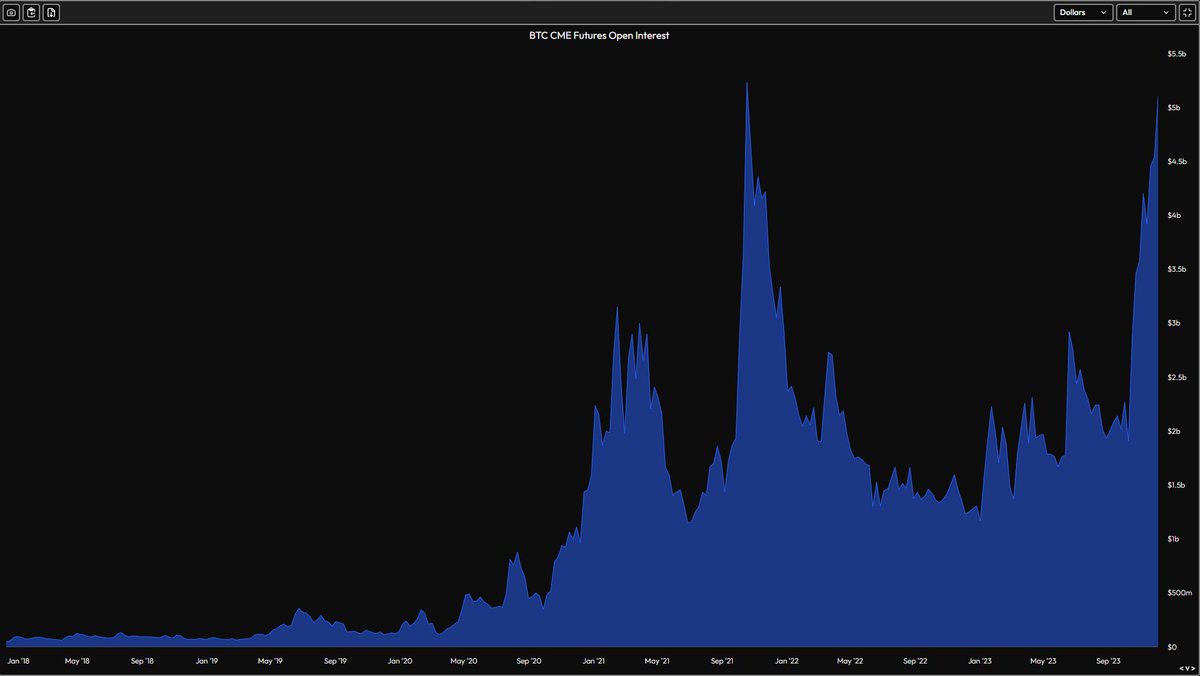1200x676 pixels.
Task: Click the Sep '18 x-axis label
Action: (142, 661)
